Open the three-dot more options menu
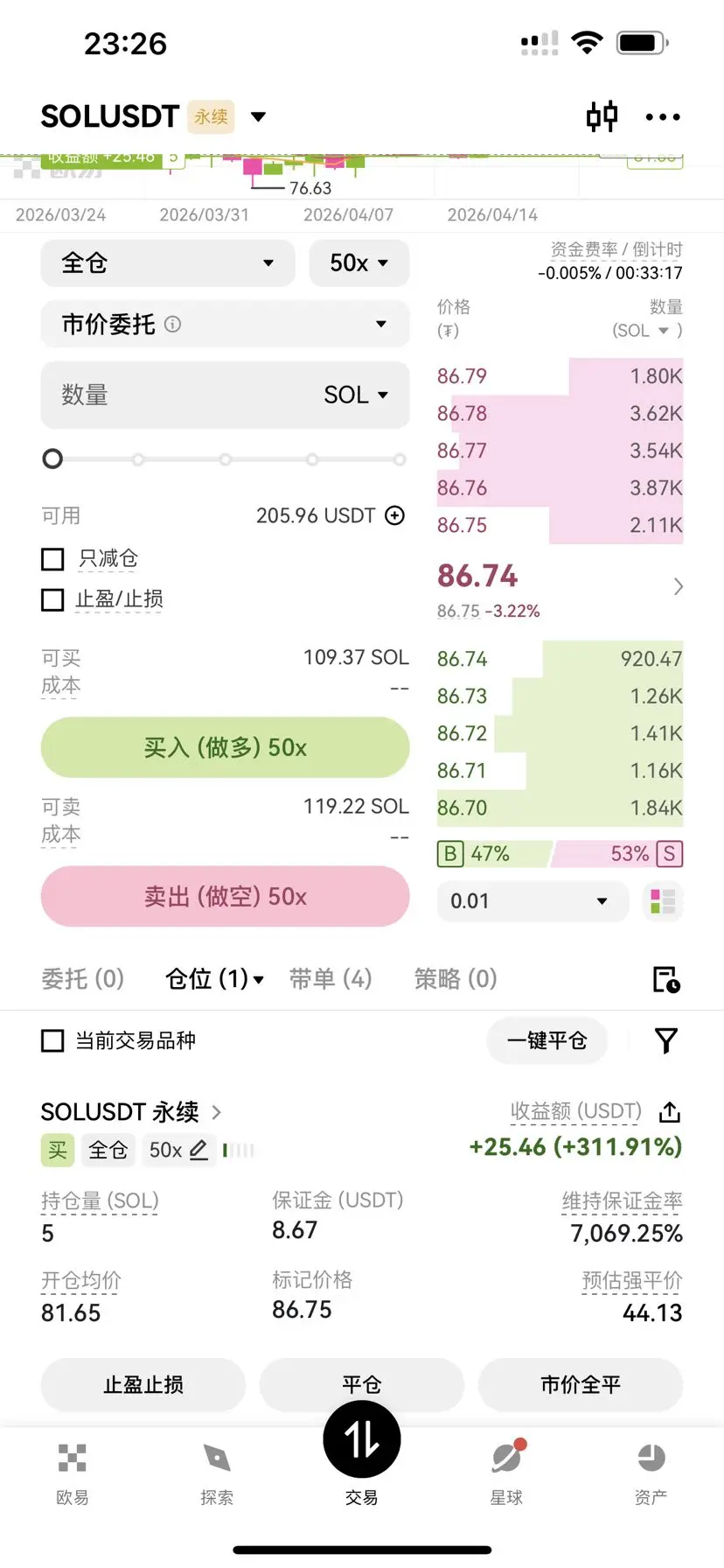This screenshot has height=1568, width=724. [x=663, y=116]
